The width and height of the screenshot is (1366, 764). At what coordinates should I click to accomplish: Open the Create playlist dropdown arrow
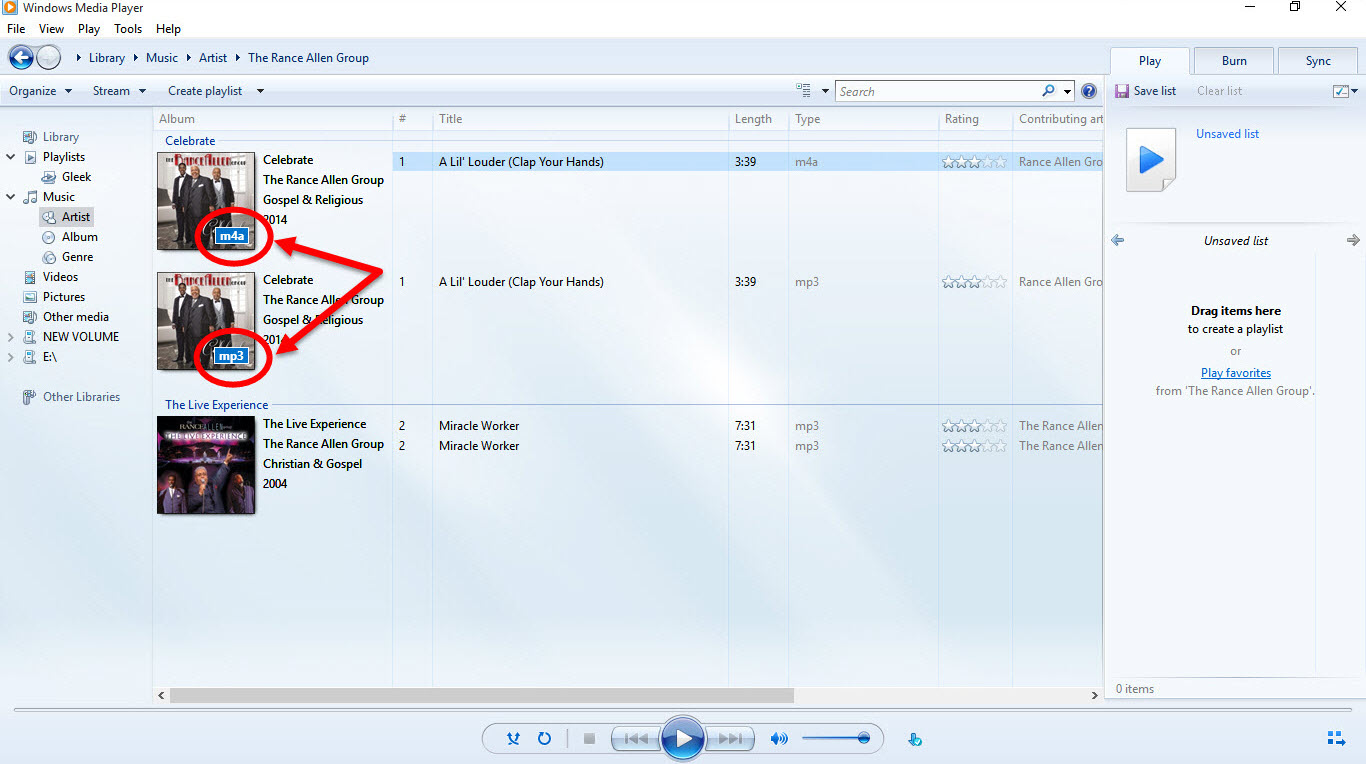[260, 91]
